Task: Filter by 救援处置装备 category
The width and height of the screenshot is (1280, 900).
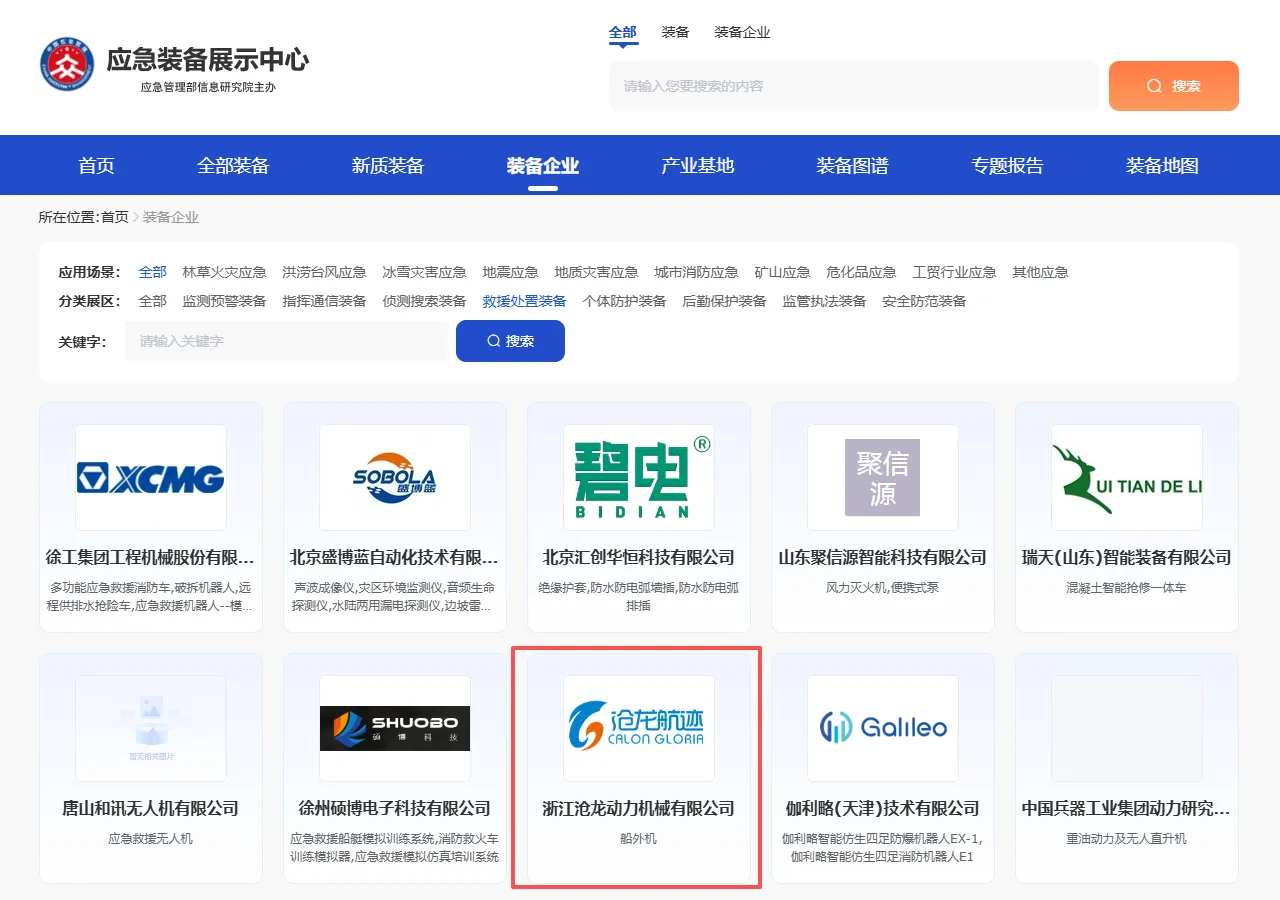Action: tap(525, 301)
